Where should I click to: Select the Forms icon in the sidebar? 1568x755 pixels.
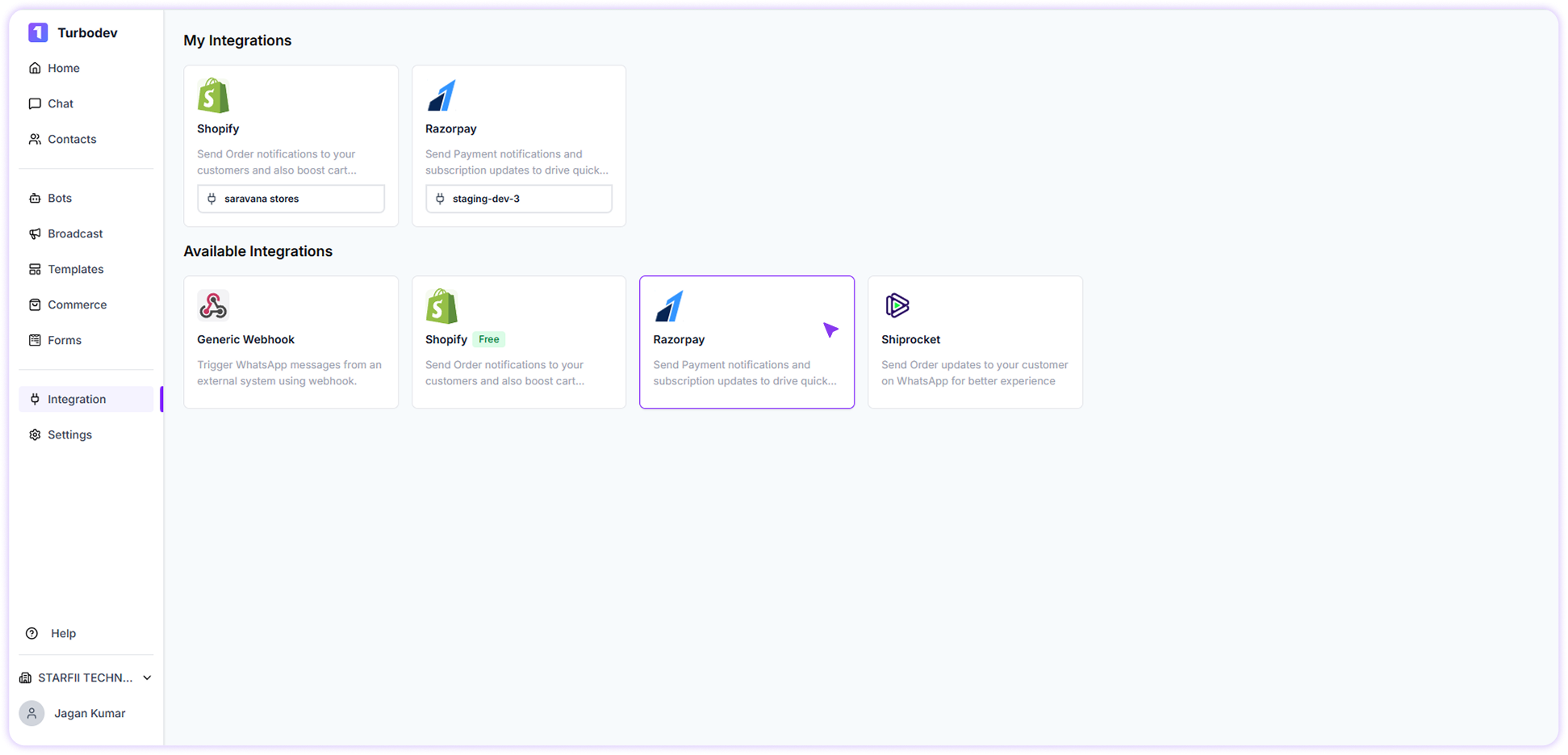[35, 340]
